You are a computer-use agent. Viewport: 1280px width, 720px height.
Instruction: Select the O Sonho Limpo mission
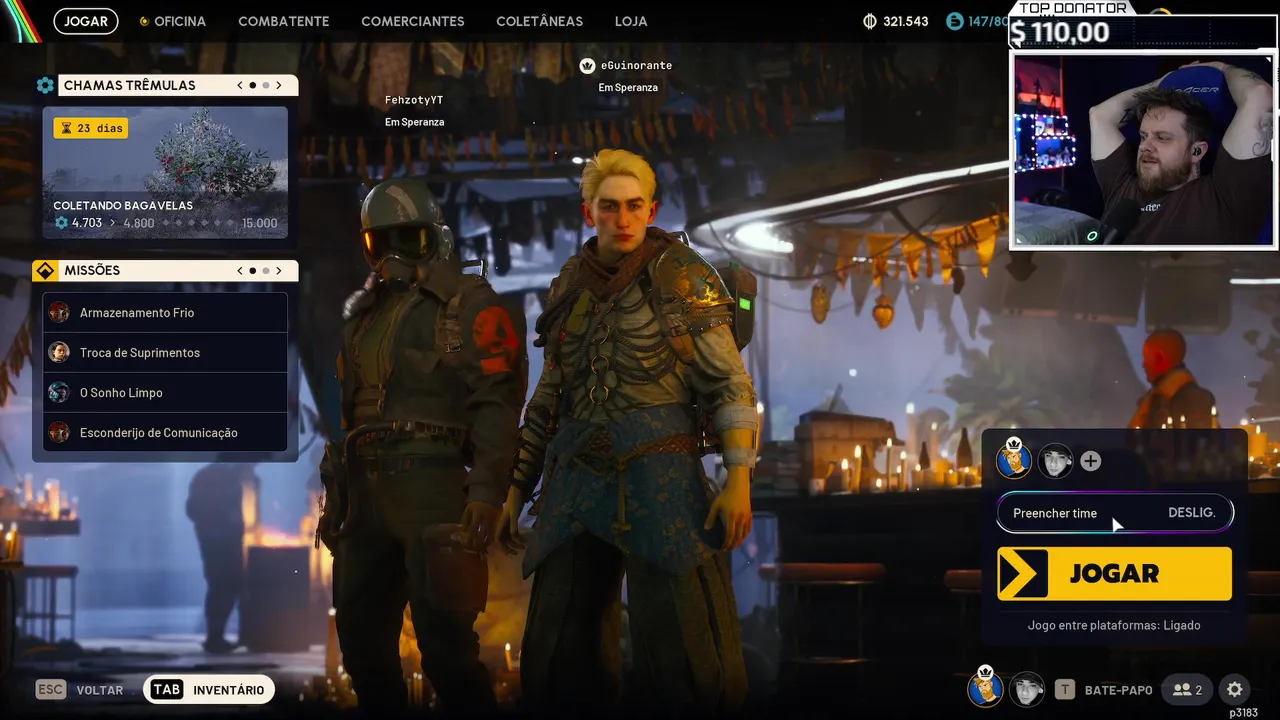click(x=165, y=392)
